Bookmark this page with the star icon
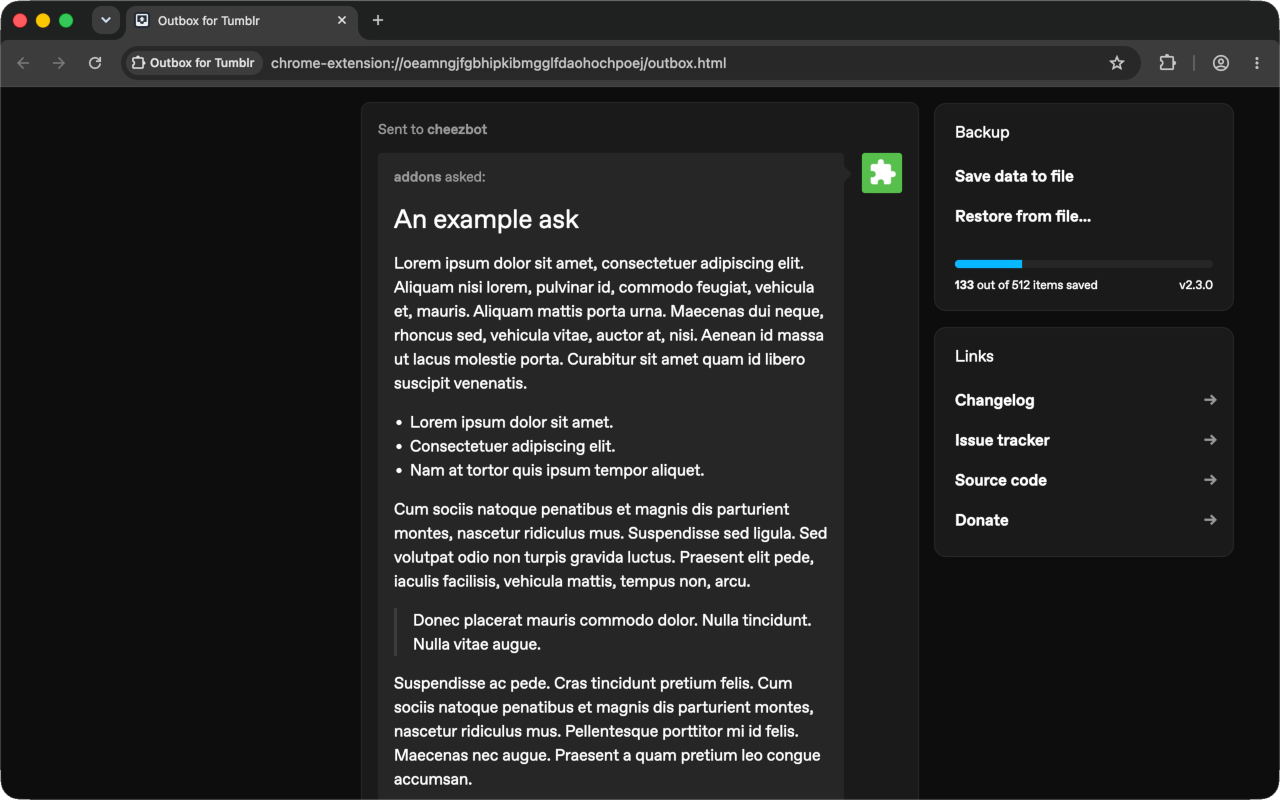The image size is (1280, 800). coord(1117,63)
